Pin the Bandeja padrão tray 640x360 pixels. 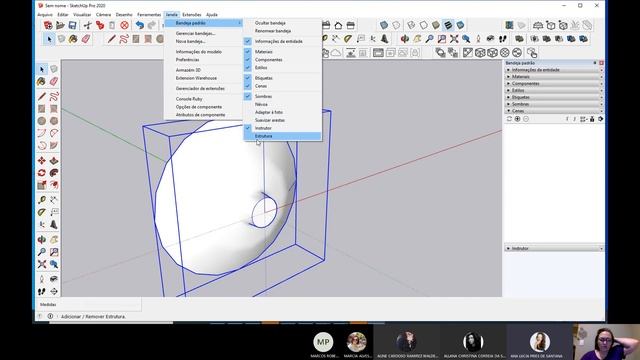click(595, 63)
